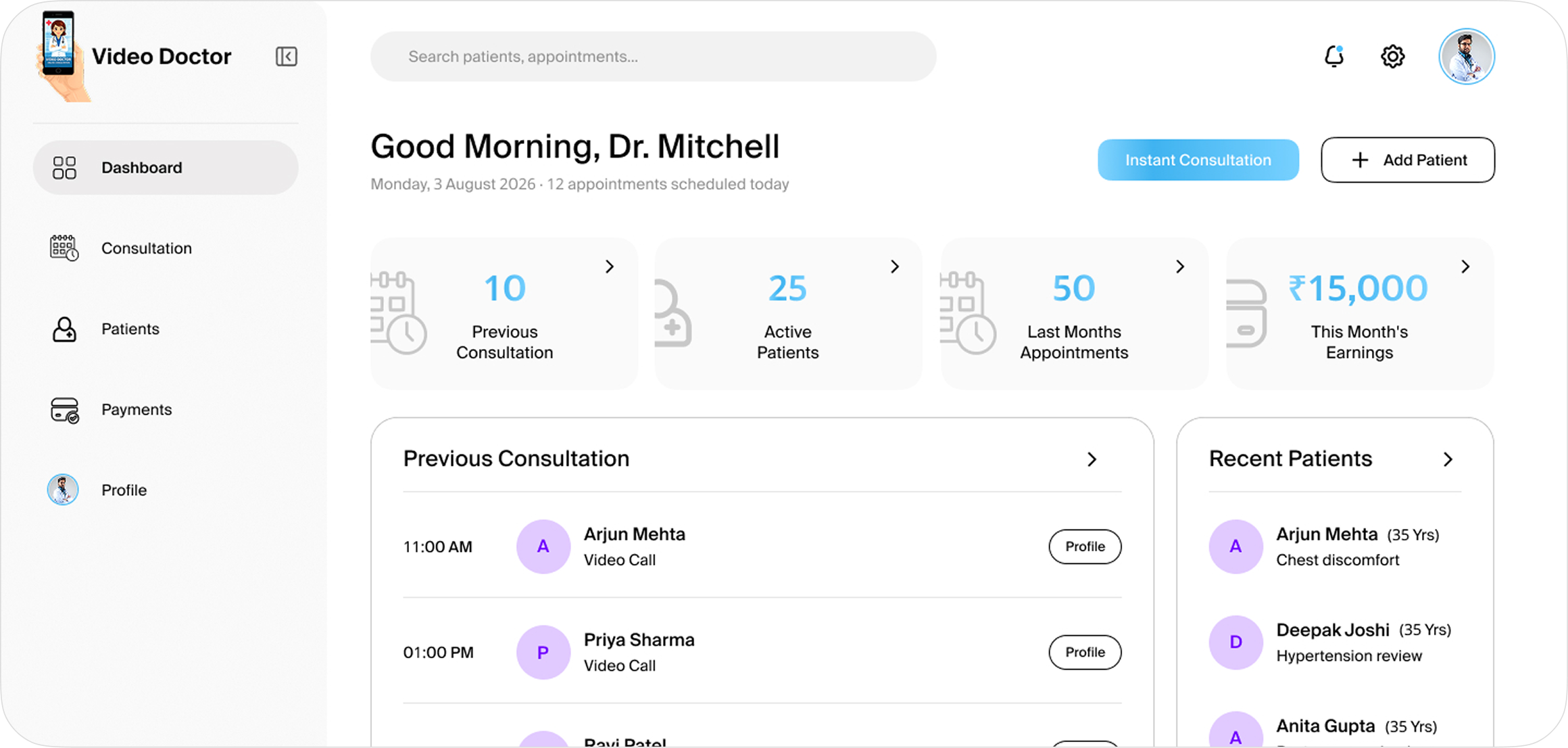Image resolution: width=1568 pixels, height=748 pixels.
Task: Click Hypertension review note text
Action: click(x=1349, y=656)
